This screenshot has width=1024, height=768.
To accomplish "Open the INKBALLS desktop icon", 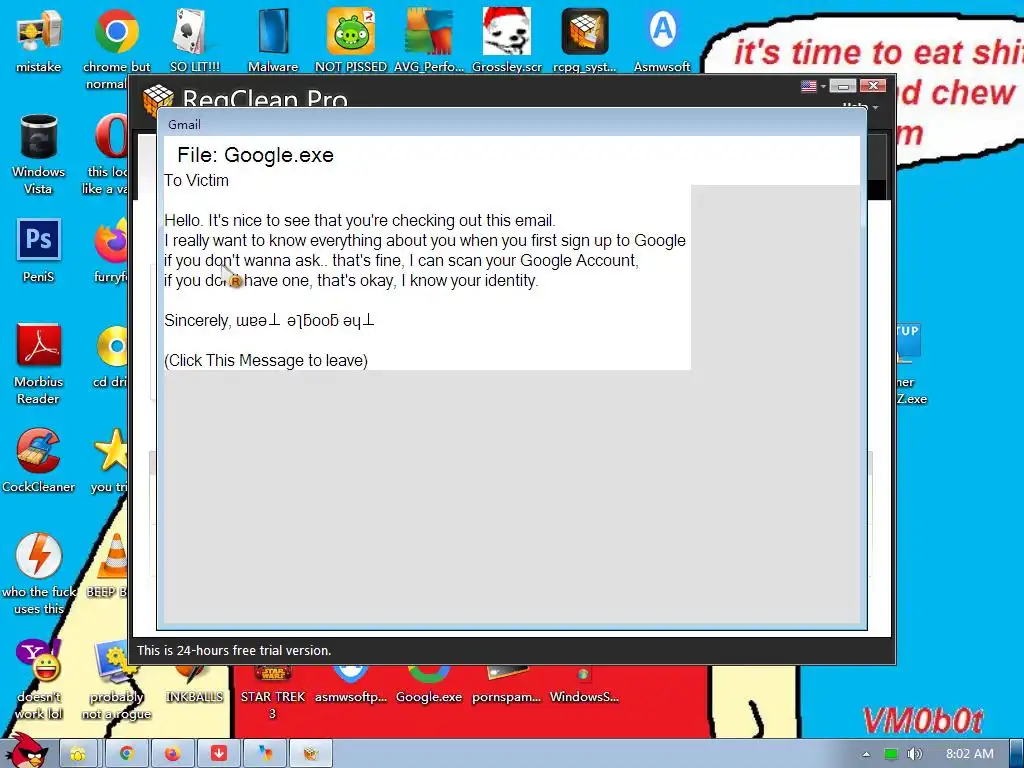I will point(195,682).
